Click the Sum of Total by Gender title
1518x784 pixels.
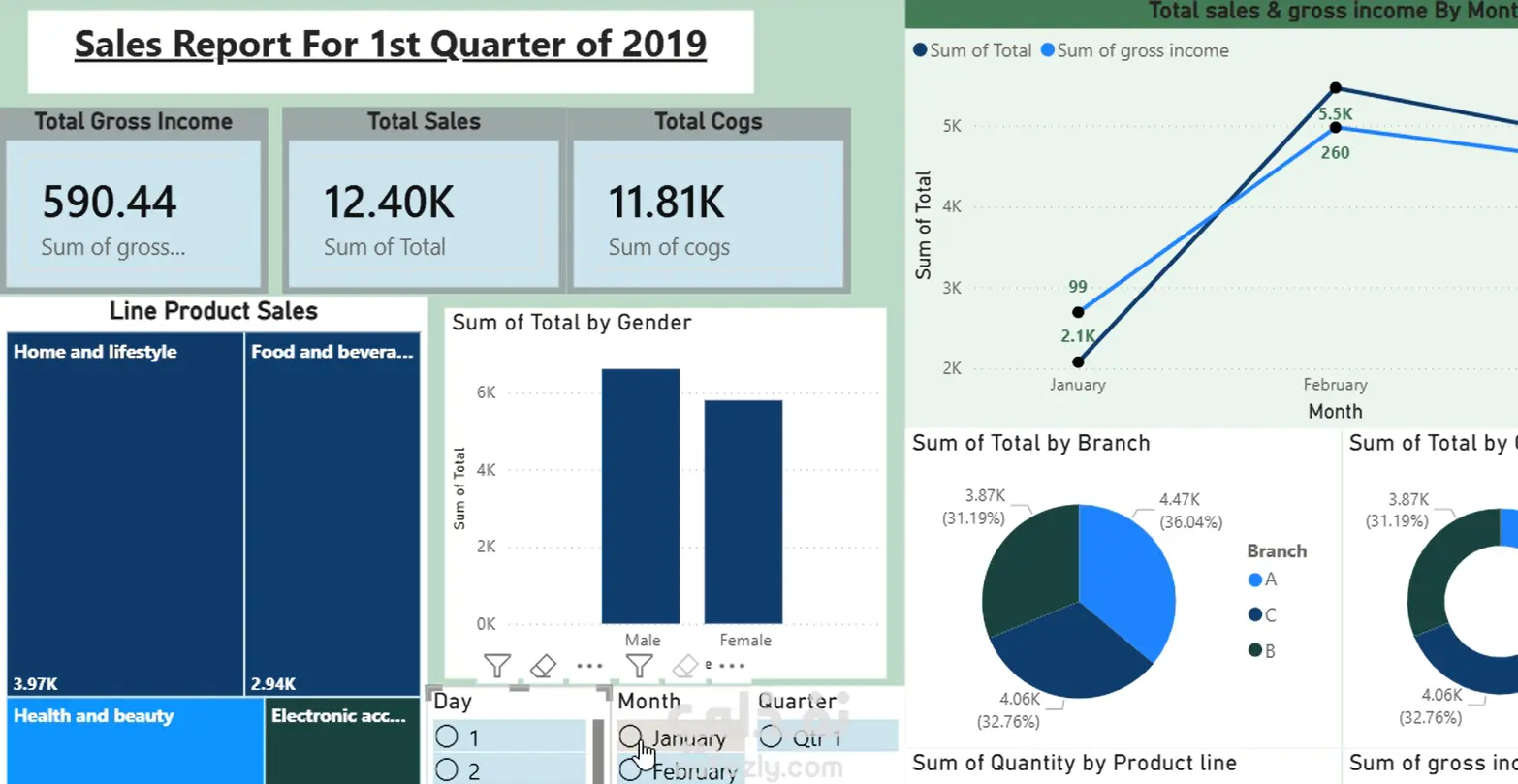tap(572, 323)
